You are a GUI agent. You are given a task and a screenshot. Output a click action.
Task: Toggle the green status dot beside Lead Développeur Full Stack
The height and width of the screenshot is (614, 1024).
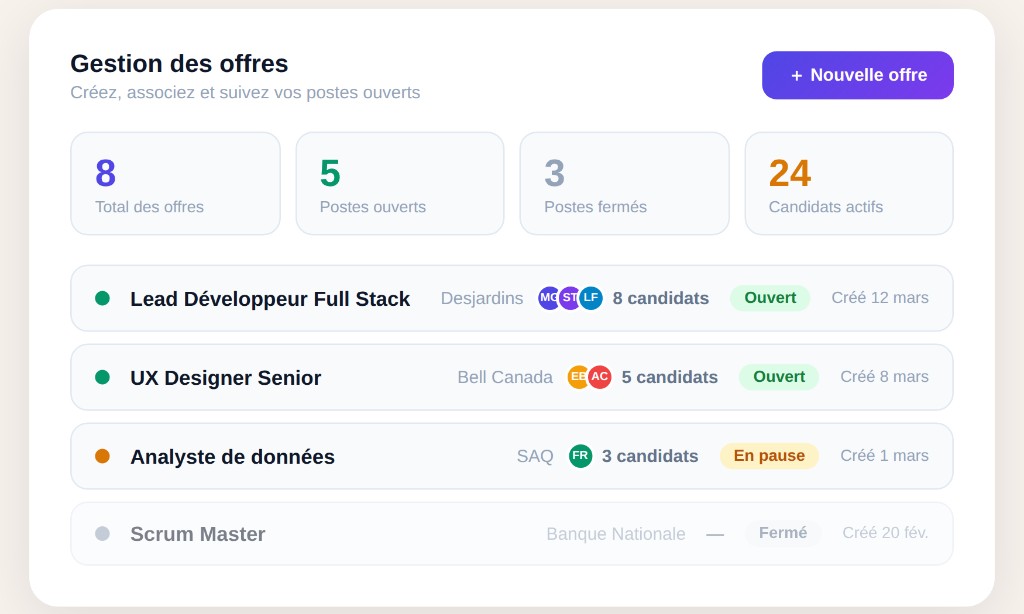pos(101,298)
